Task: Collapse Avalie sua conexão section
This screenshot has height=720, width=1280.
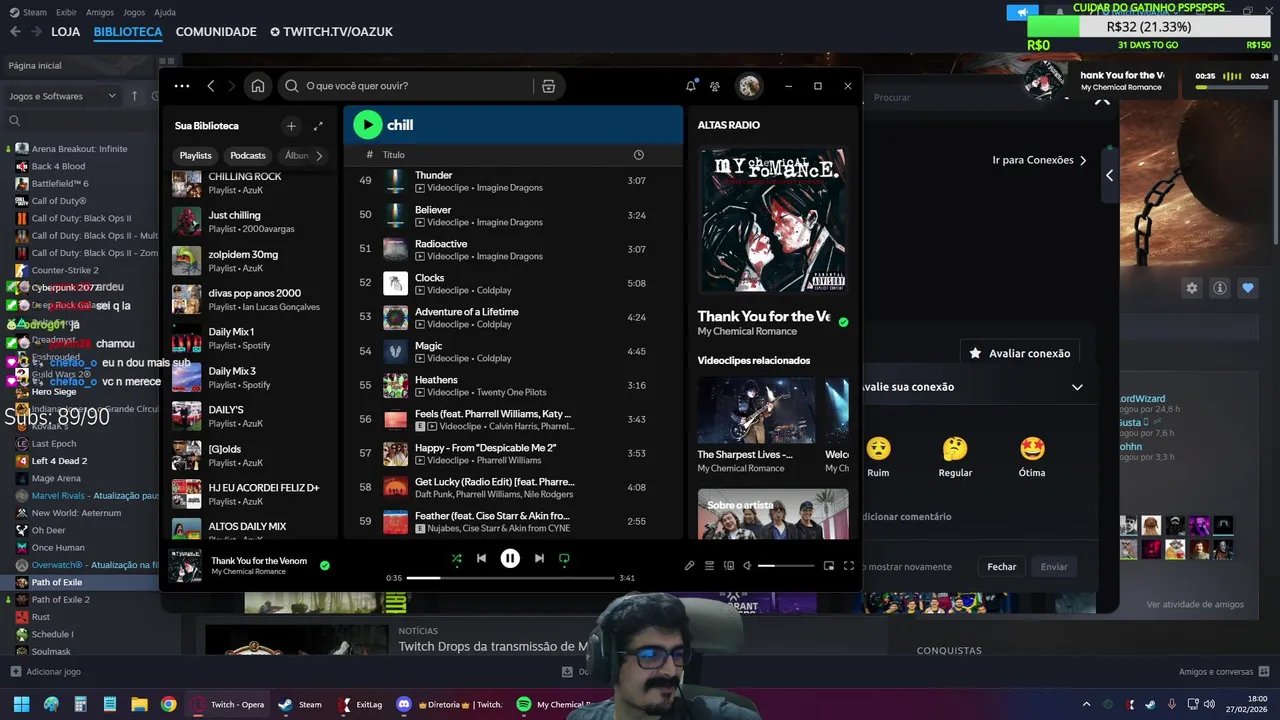Action: [1077, 387]
